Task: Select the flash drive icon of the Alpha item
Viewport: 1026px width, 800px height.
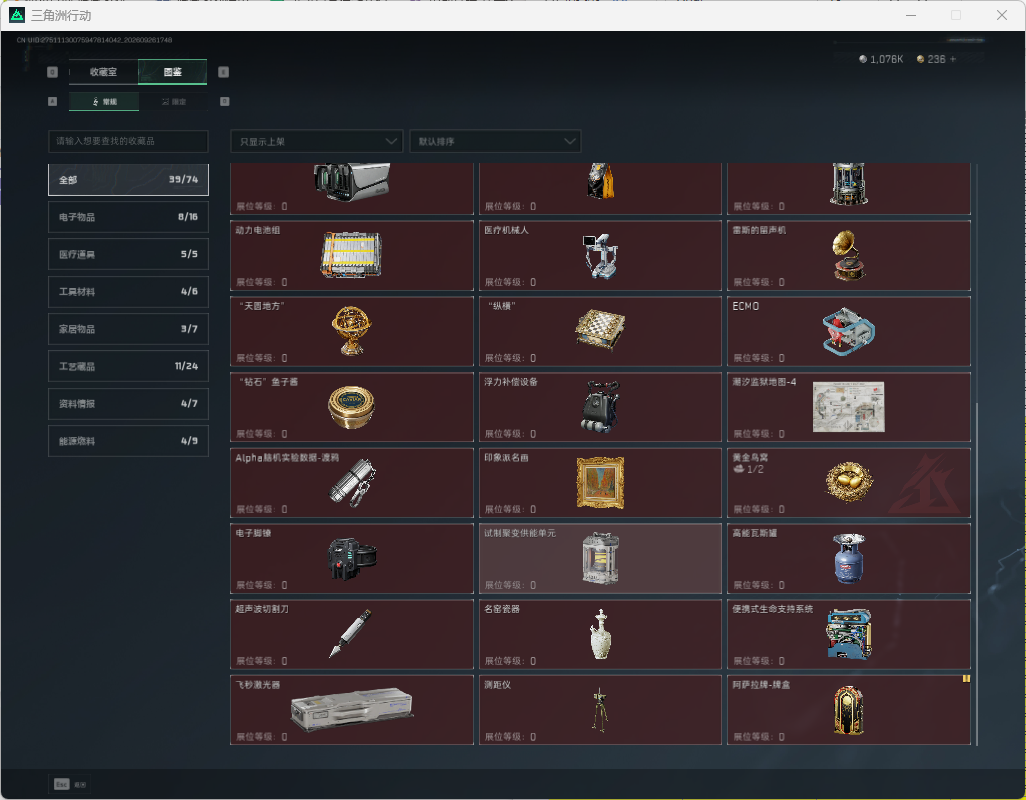Action: point(352,483)
